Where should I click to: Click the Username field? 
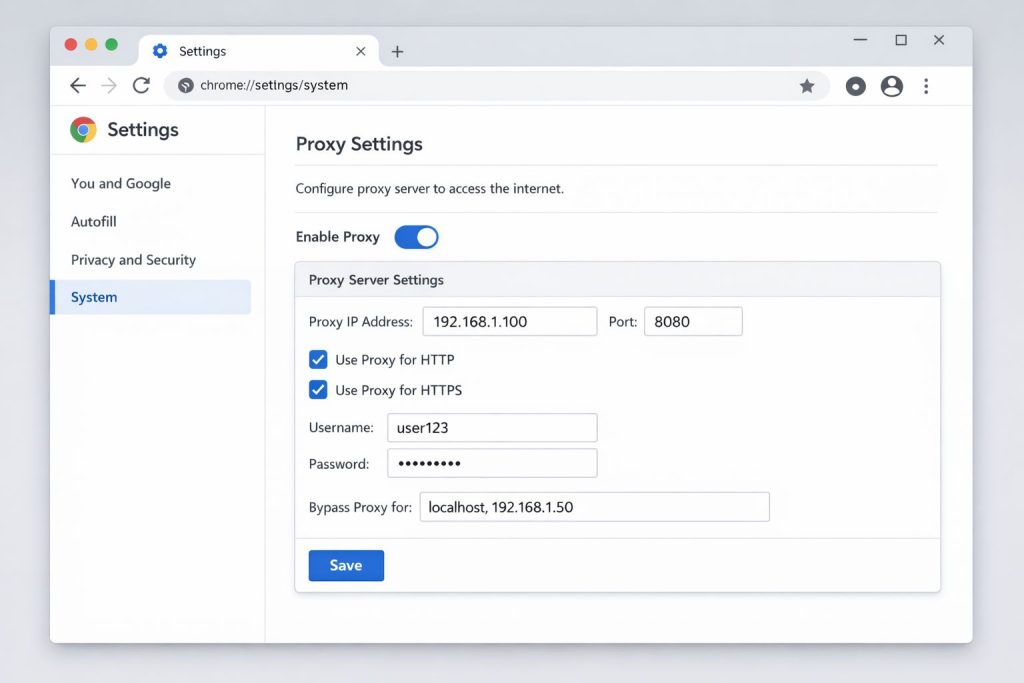coord(492,428)
